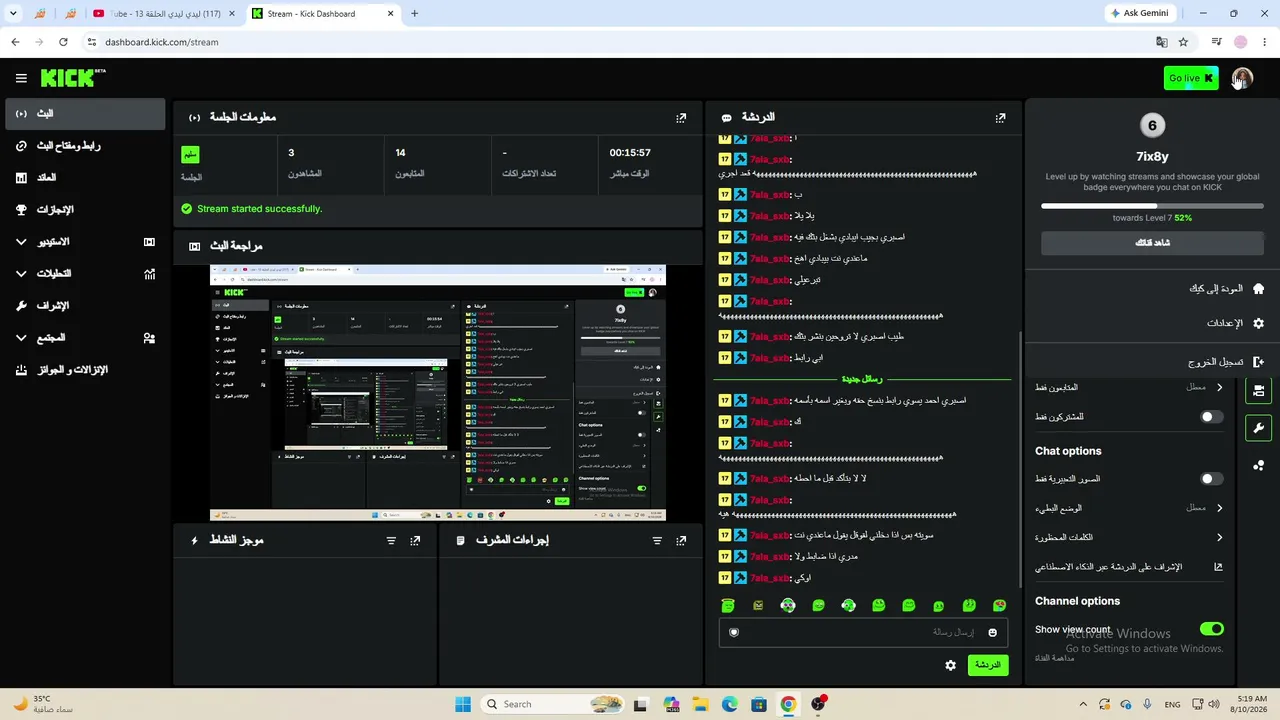Select Stream in the sidebar
This screenshot has width=1280, height=720.
point(86,114)
